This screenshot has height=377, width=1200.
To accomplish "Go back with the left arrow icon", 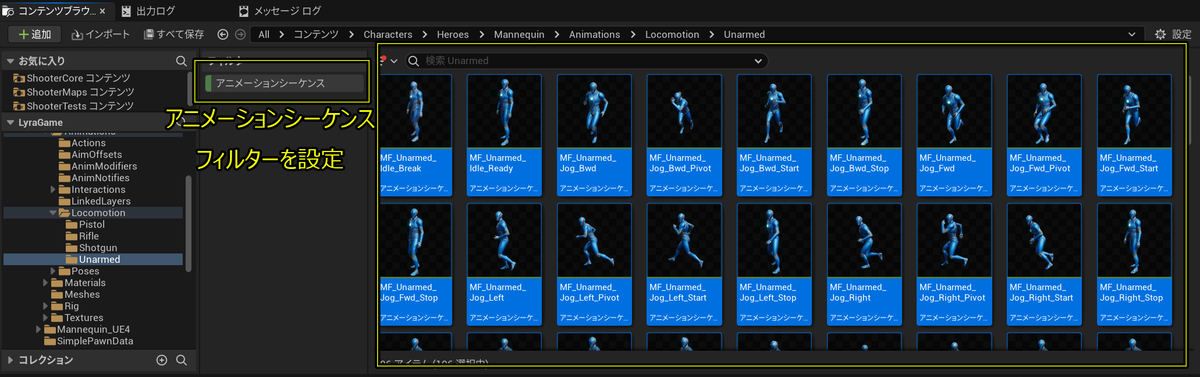I will point(223,34).
